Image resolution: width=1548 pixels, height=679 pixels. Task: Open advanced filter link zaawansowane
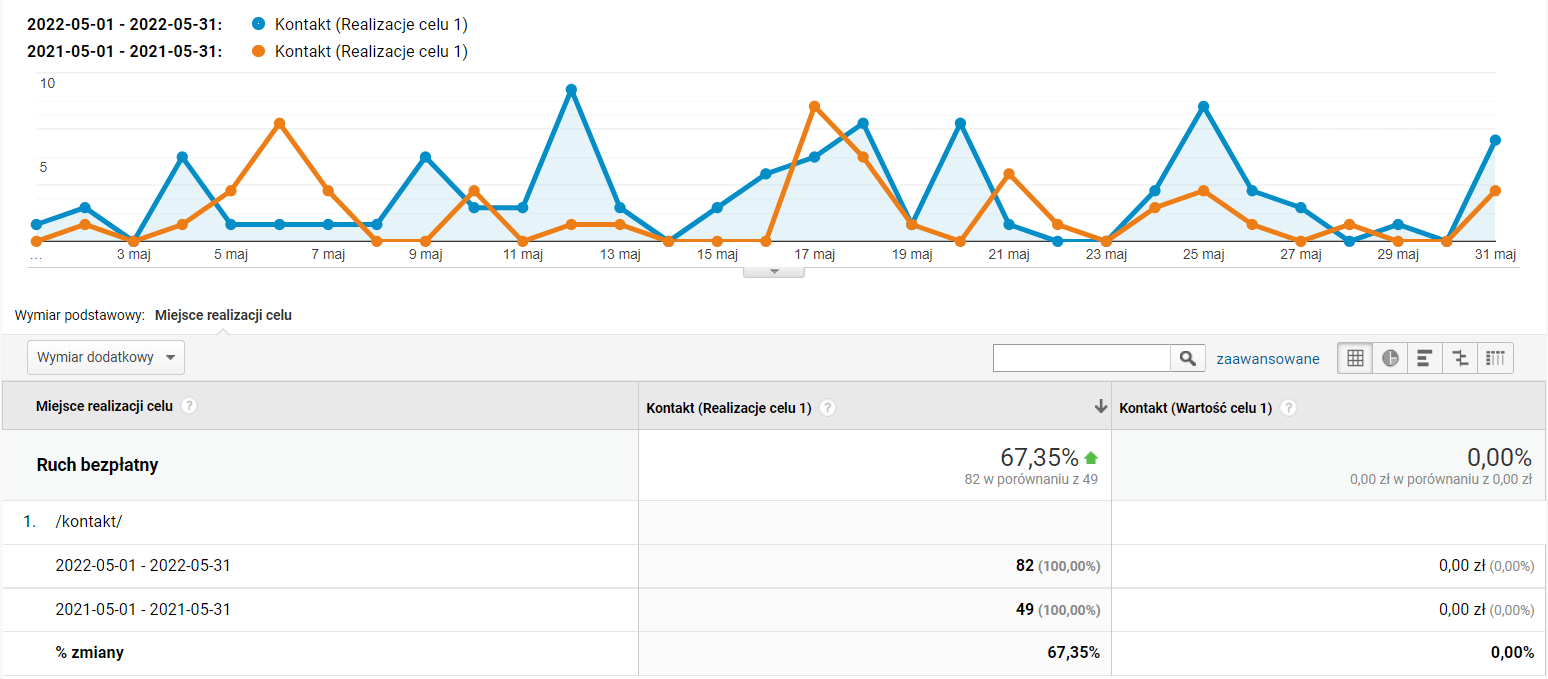[1267, 358]
